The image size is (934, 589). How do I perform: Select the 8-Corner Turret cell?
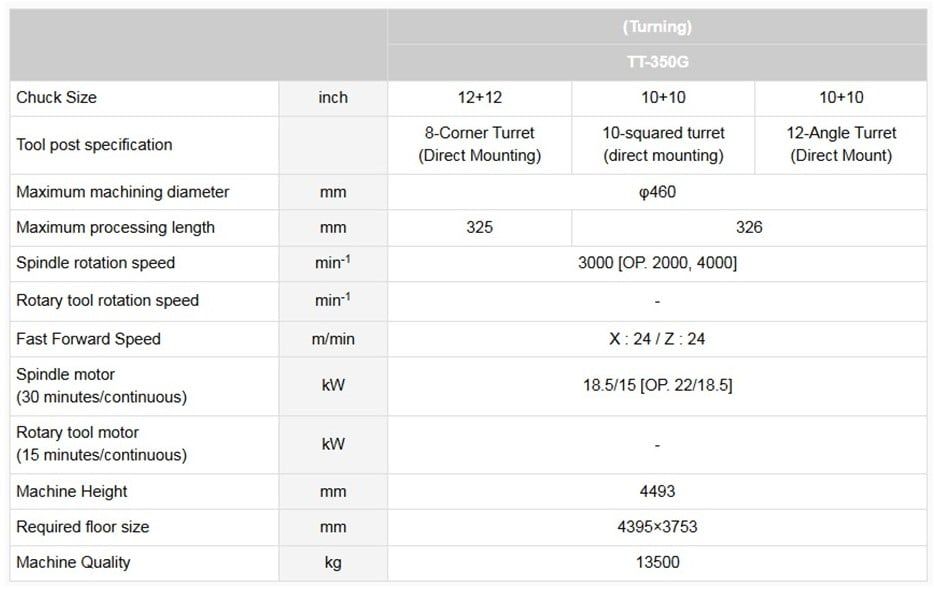[479, 144]
